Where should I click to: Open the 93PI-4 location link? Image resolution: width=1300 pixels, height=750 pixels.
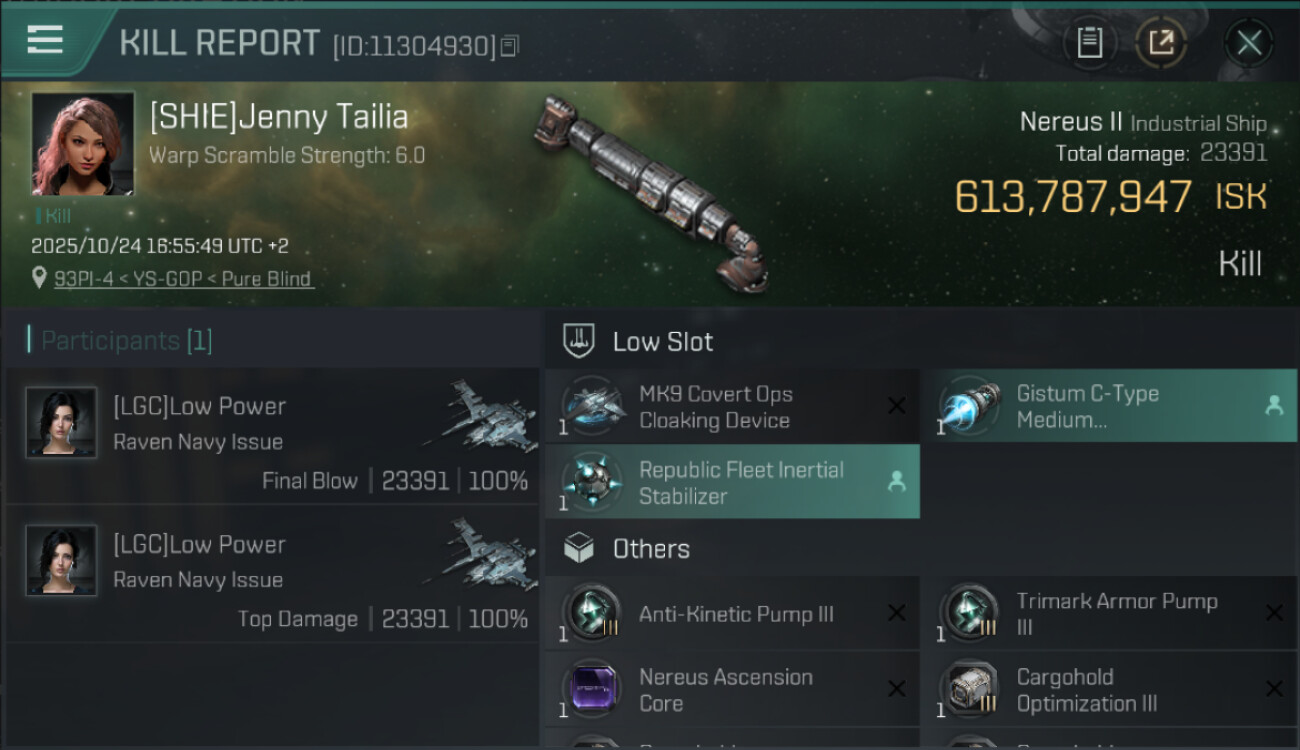[x=183, y=279]
